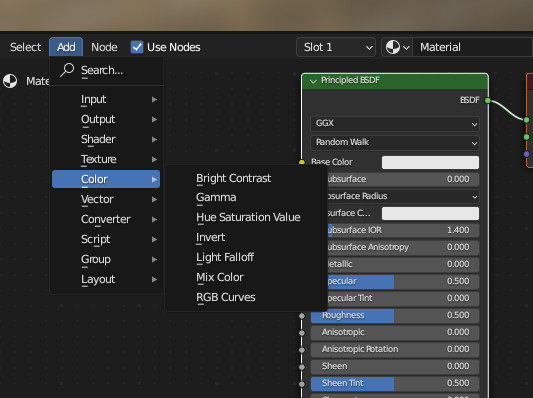
Task: Click the Sheen Tint slider
Action: point(395,383)
